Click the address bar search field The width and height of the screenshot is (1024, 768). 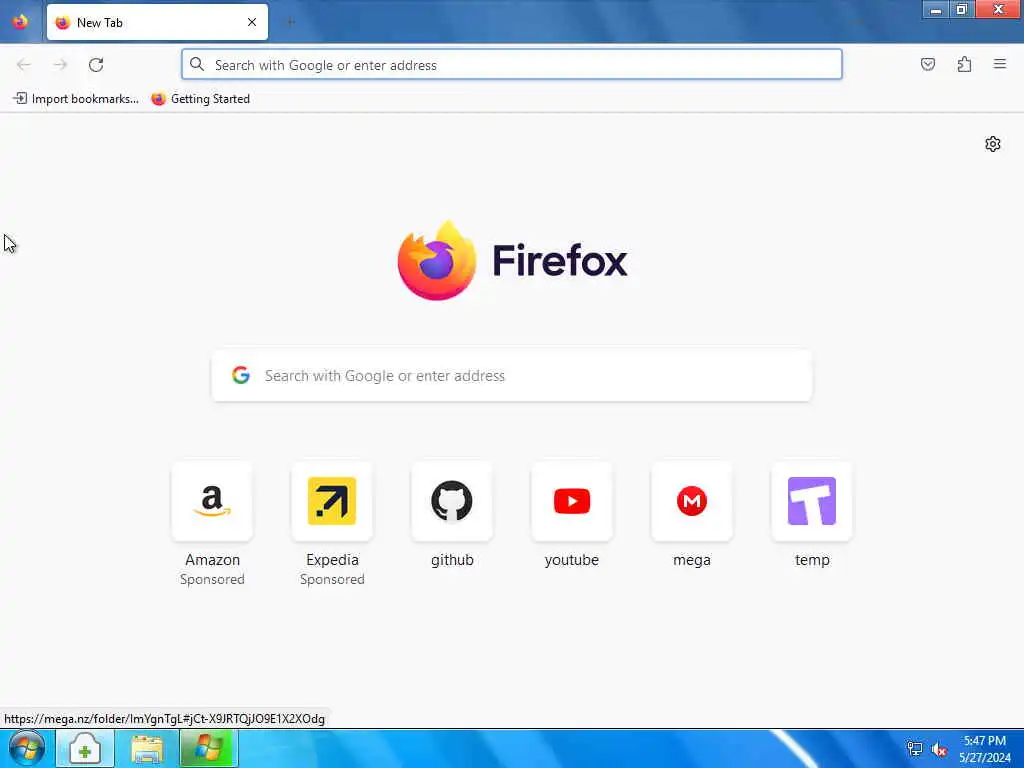click(512, 65)
